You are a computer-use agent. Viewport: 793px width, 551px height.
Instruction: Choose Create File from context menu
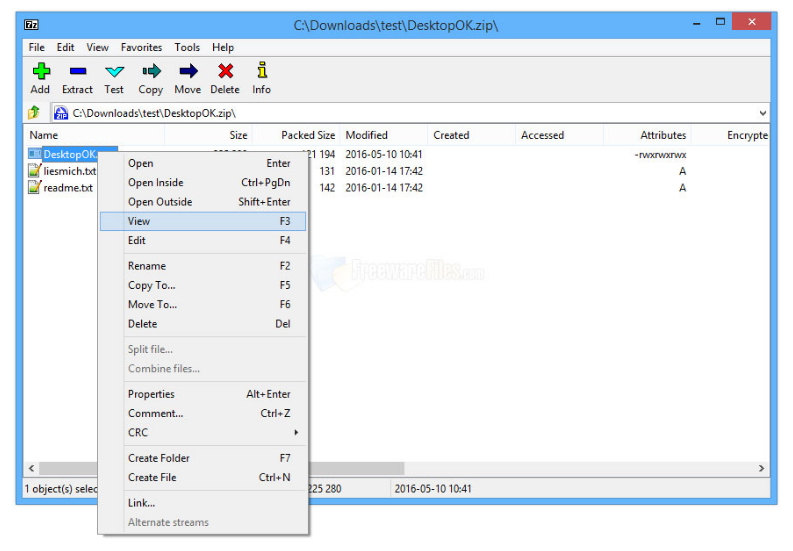point(203,478)
